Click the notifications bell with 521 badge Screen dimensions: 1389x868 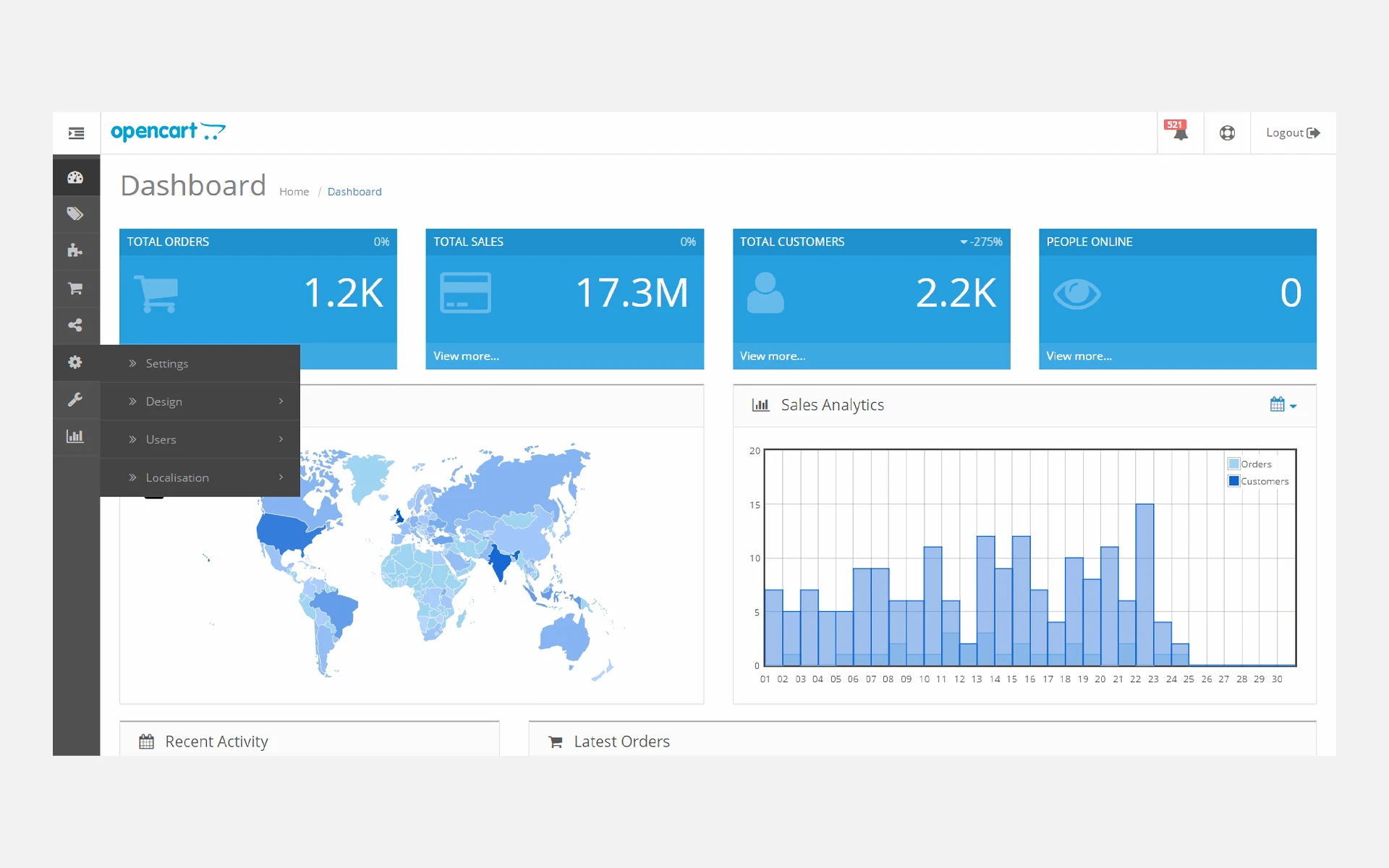(x=1179, y=132)
